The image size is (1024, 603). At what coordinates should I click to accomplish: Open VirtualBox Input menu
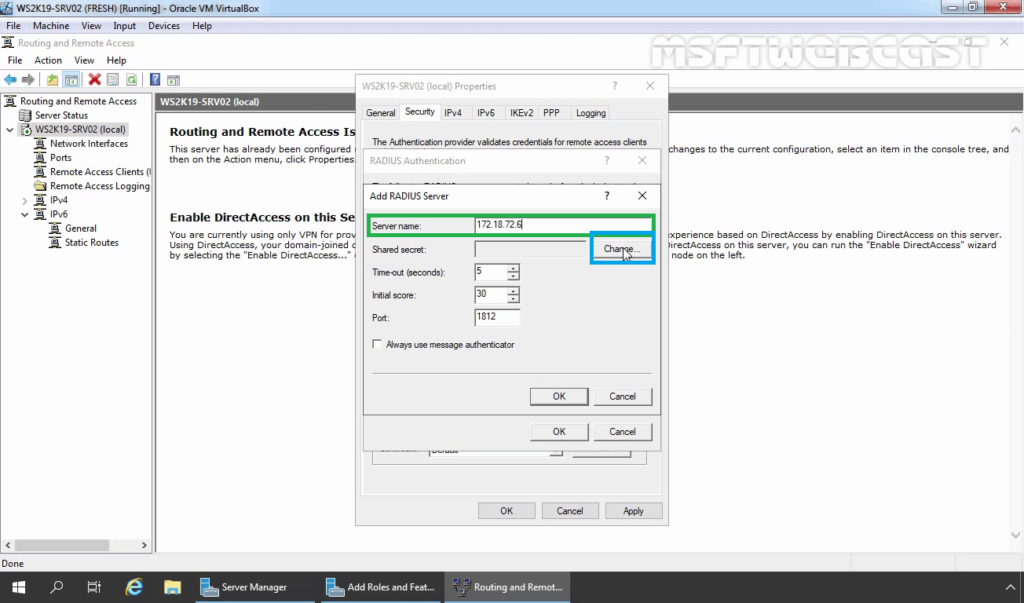pos(124,25)
